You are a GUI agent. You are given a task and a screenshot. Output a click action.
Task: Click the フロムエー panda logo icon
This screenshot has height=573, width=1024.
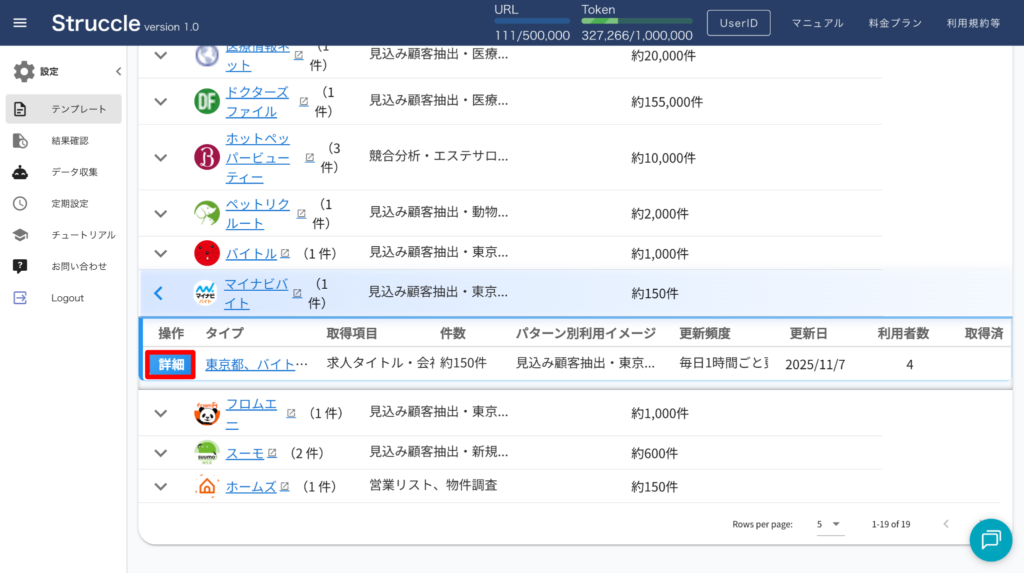point(207,413)
